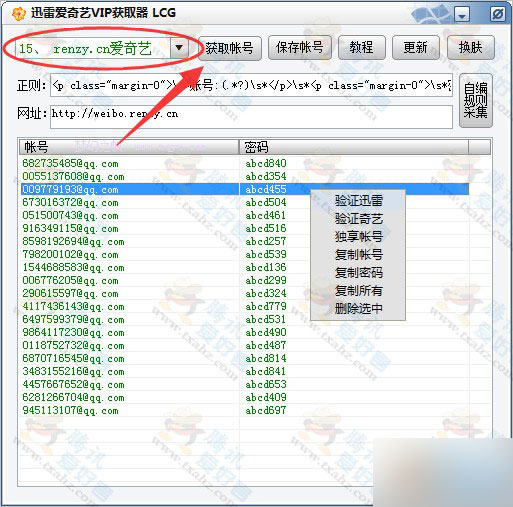Screen dimensions: 513x507
Task: Select account row 290615597@qq.com
Action: pos(70,293)
